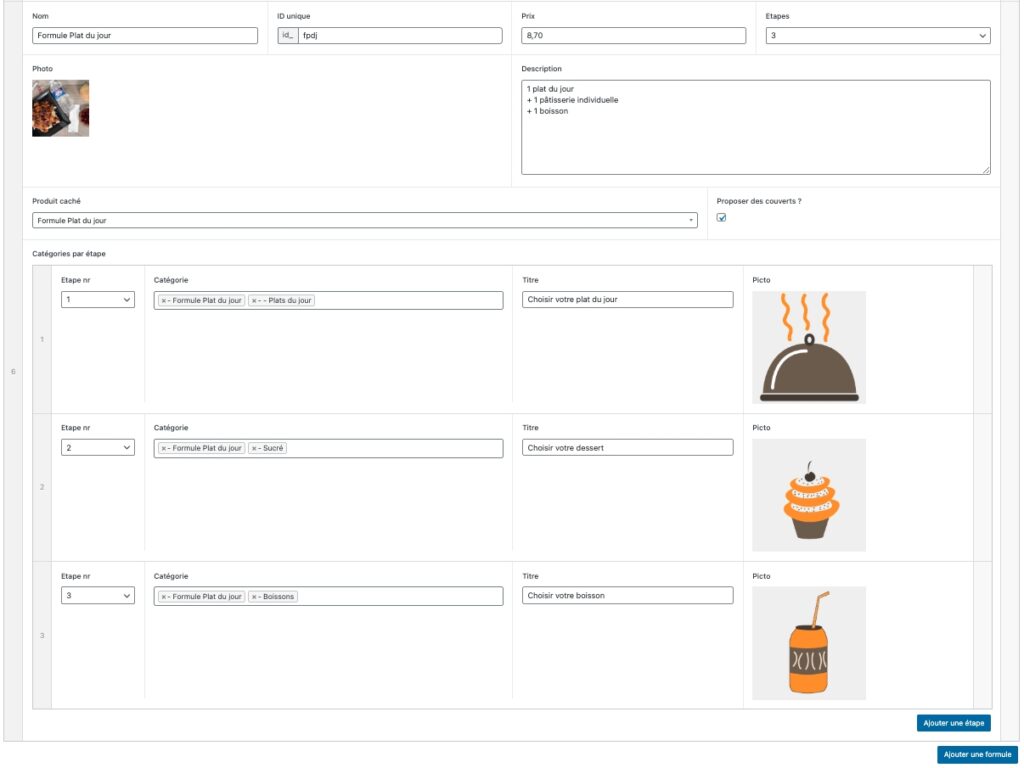
Task: Toggle the Proposer des couverts checkbox
Action: [721, 218]
